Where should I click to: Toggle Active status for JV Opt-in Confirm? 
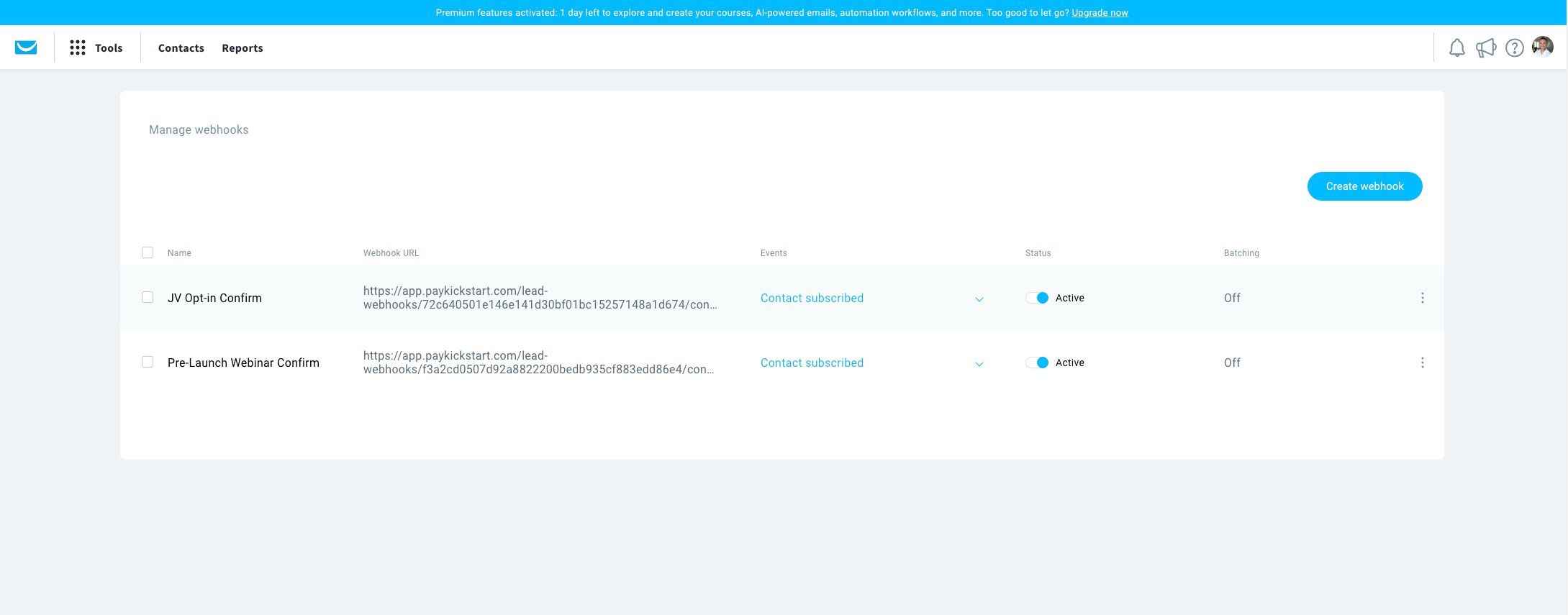click(x=1037, y=298)
